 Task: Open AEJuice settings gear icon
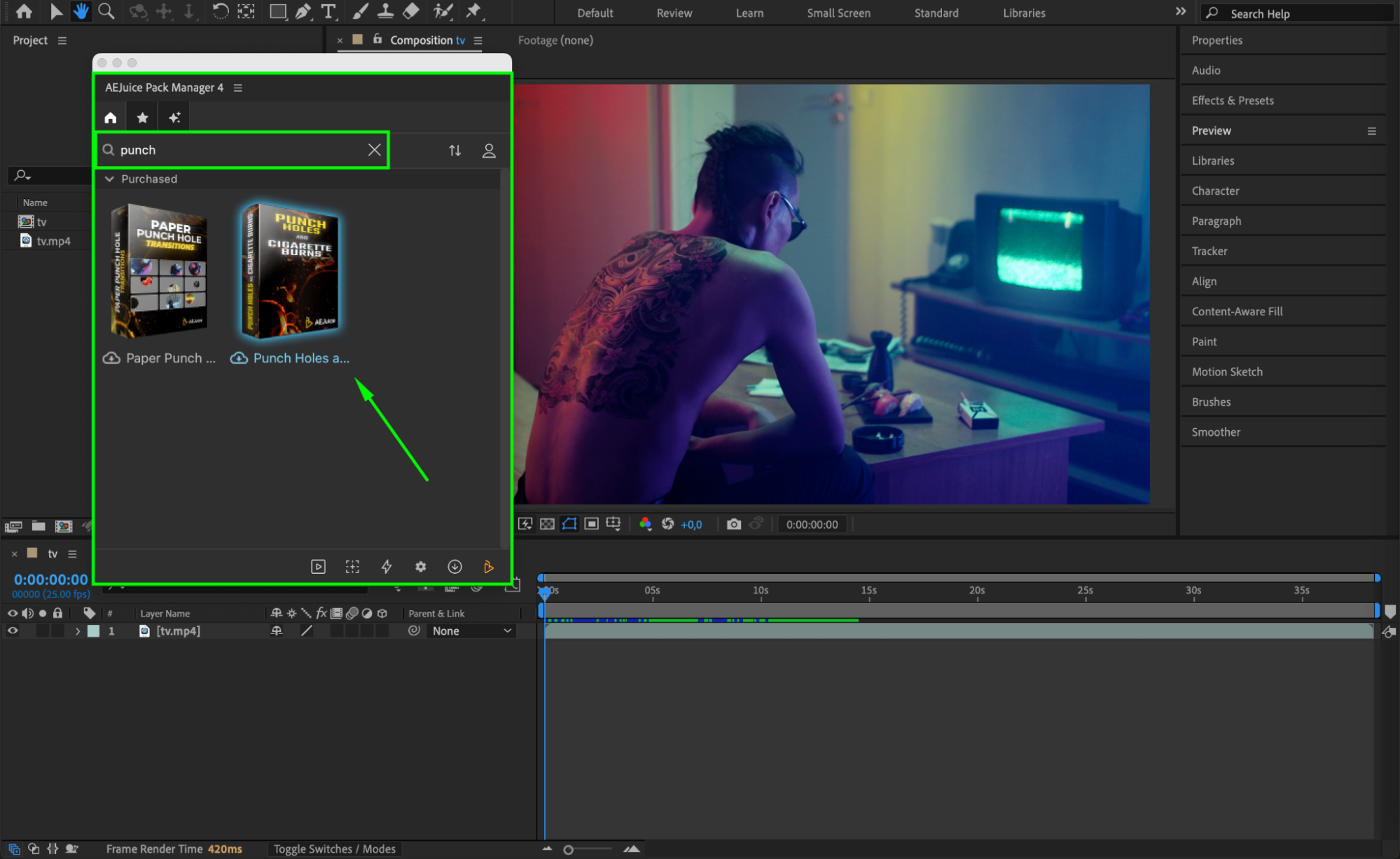pos(420,567)
